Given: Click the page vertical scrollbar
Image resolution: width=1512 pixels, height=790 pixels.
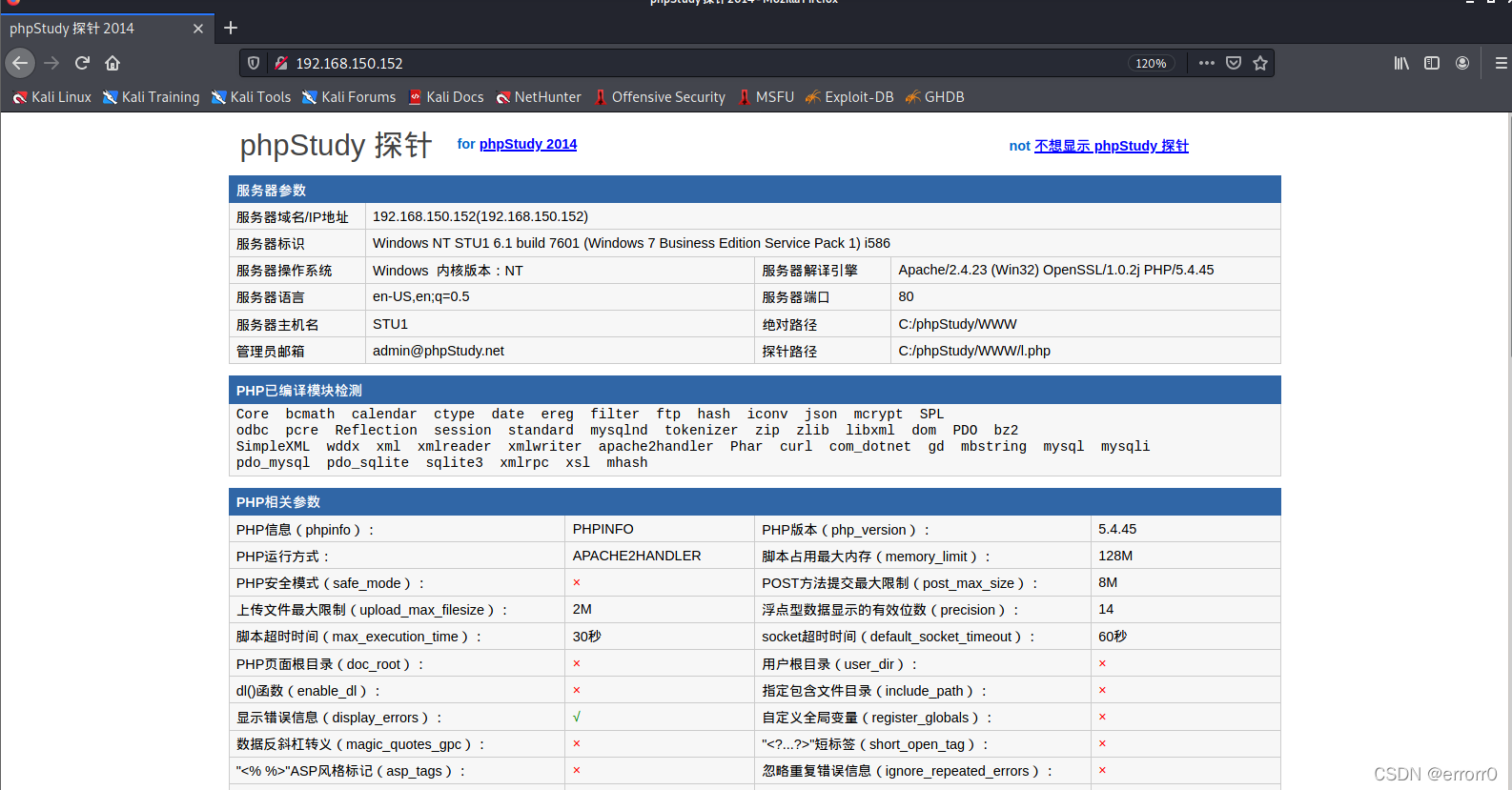Looking at the screenshot, I should tap(1508, 234).
